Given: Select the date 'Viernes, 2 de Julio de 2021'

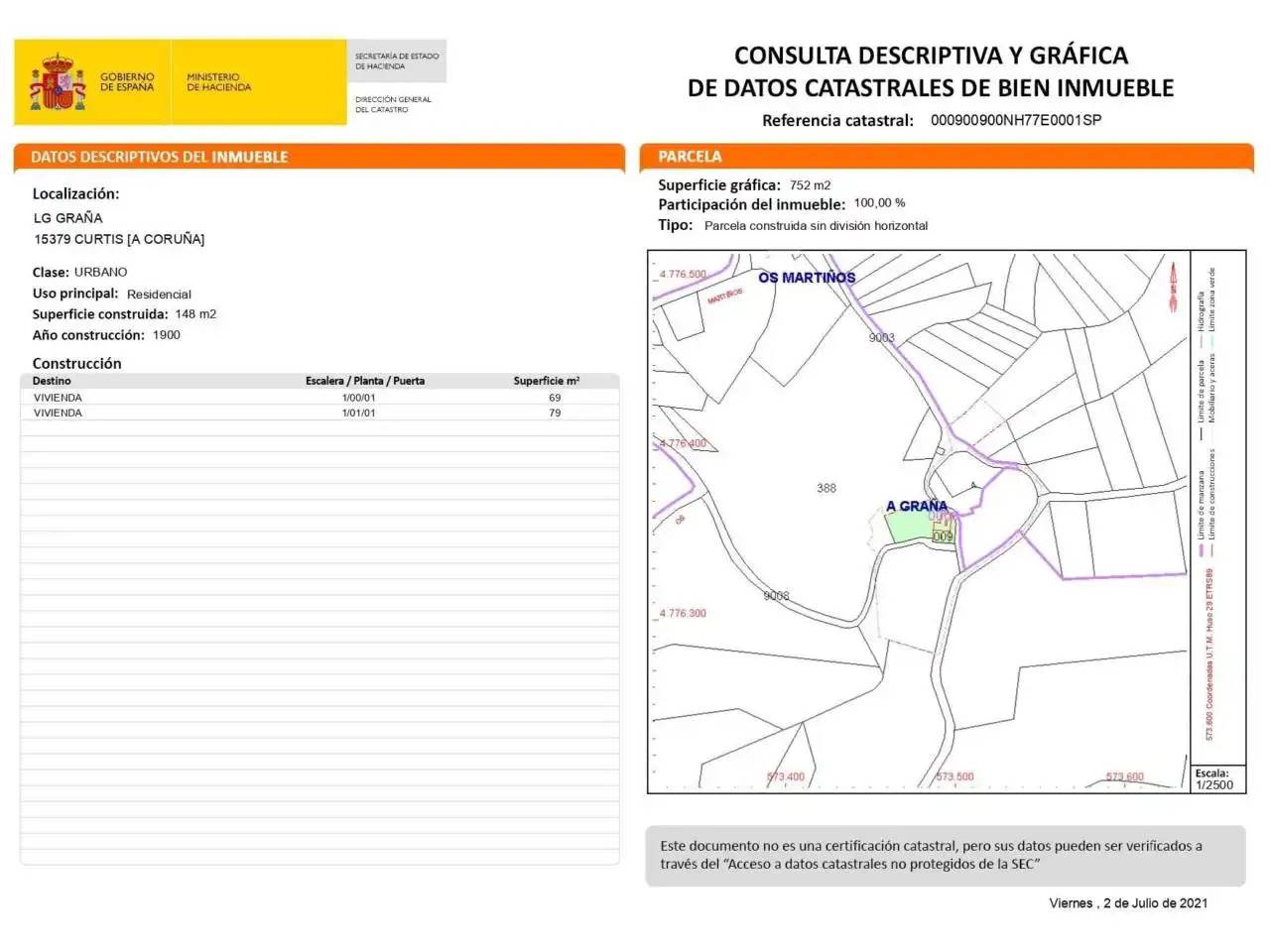Looking at the screenshot, I should 1128,903.
